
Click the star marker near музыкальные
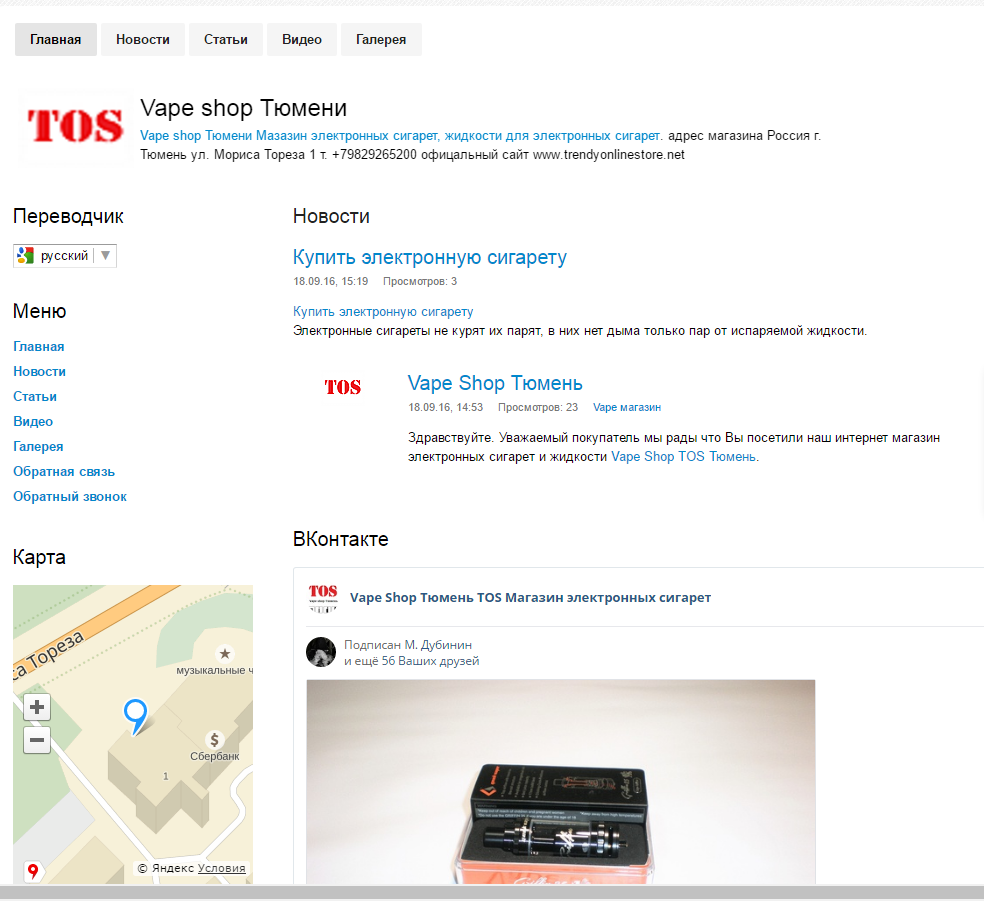click(x=225, y=654)
